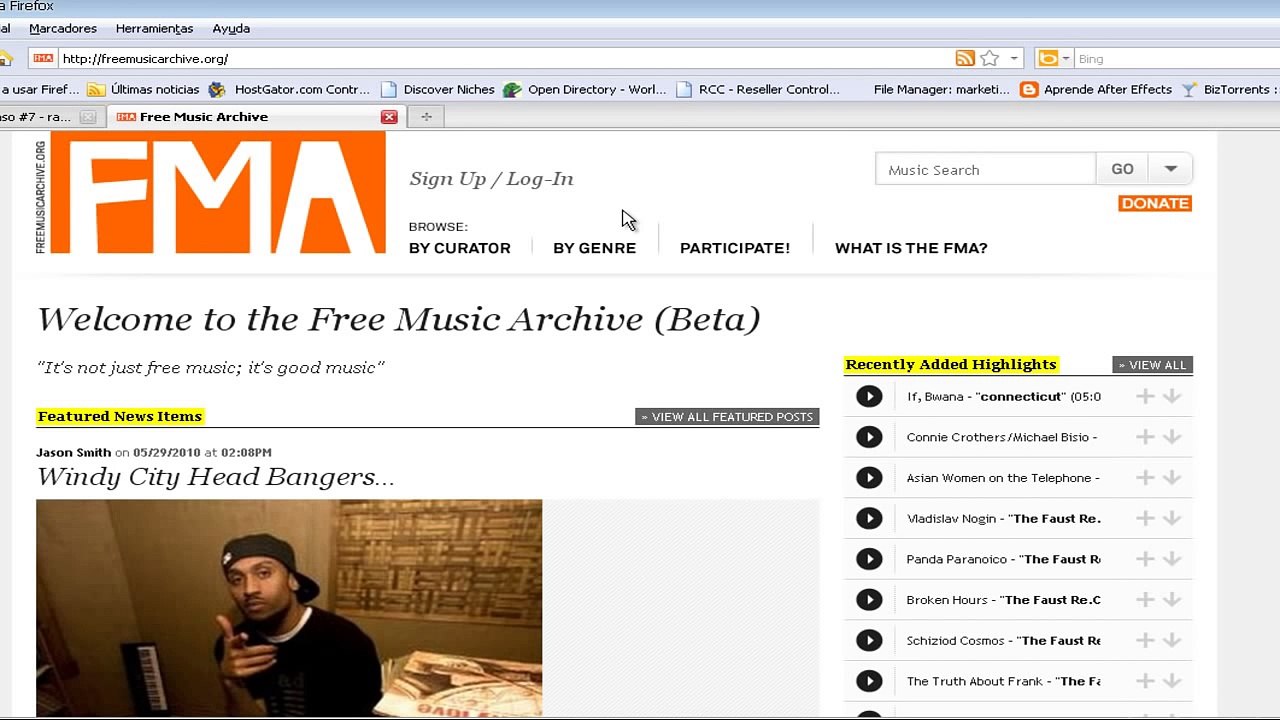Add The Truth About Frank with plus icon
The width and height of the screenshot is (1280, 720).
tap(1145, 681)
